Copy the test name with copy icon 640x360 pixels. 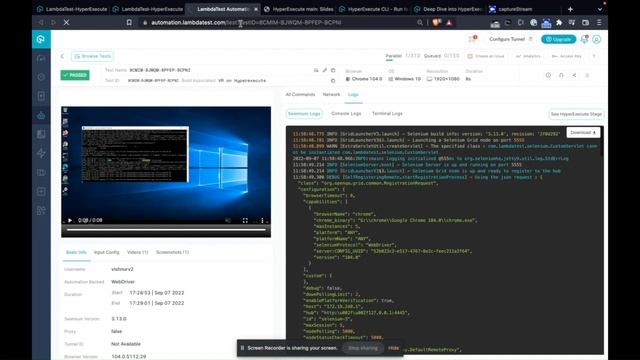coord(333,70)
